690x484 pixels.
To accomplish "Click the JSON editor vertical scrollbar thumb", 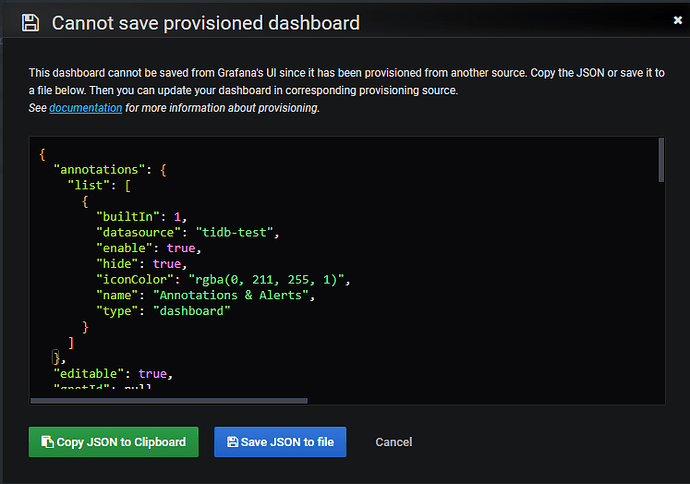I will click(660, 160).
